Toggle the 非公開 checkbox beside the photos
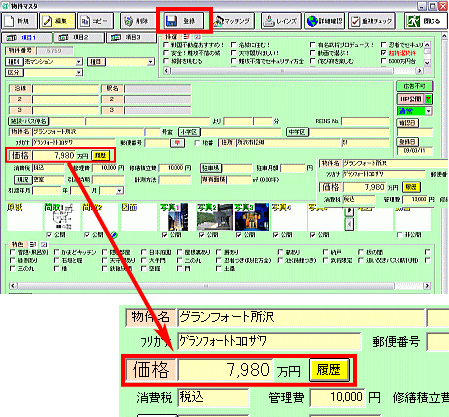Viewport: 449px width, 417px height. click(x=400, y=235)
